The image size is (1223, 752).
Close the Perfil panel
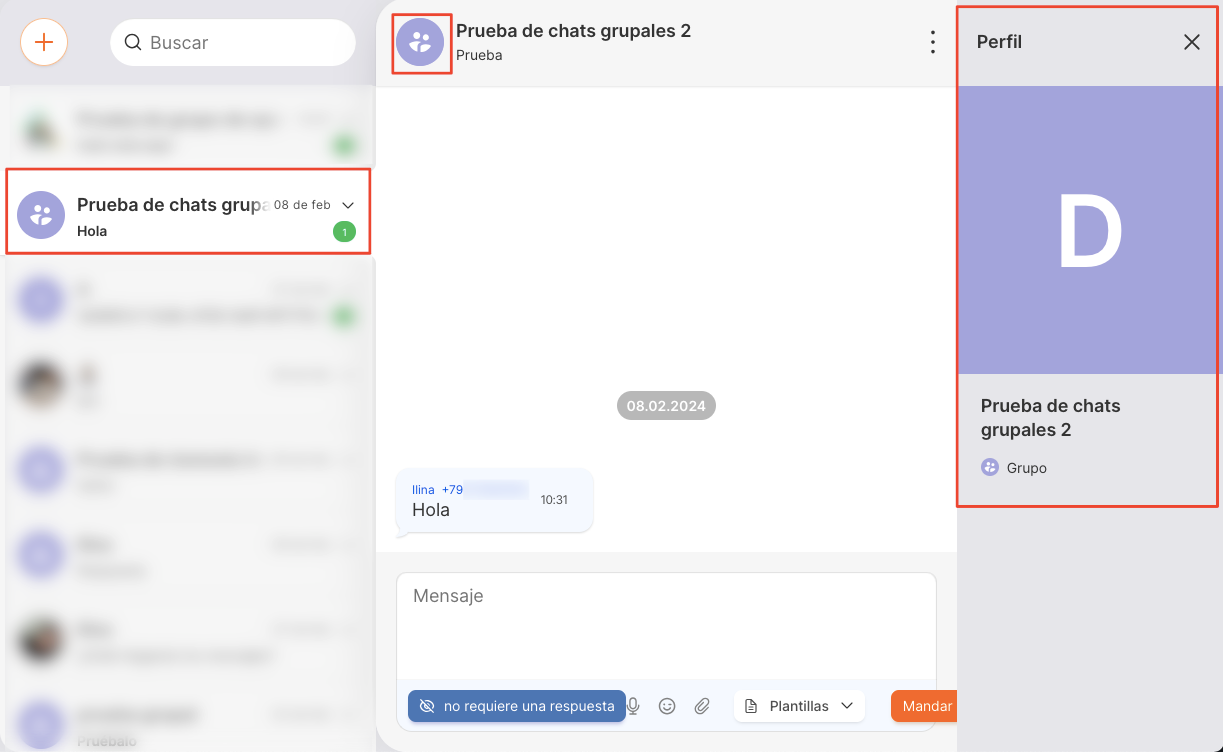click(1191, 42)
